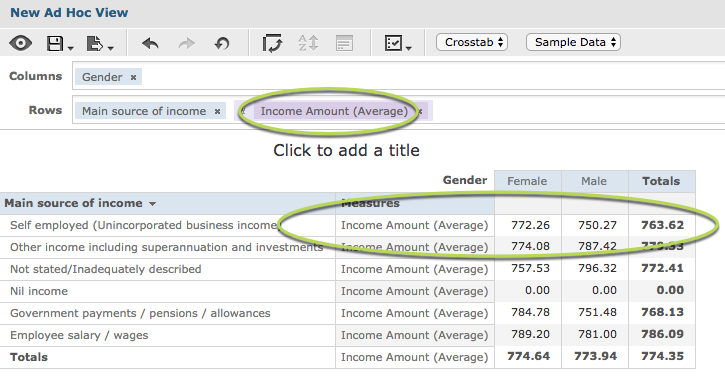Click the Measures header cell
This screenshot has height=382, width=725.
[415, 203]
